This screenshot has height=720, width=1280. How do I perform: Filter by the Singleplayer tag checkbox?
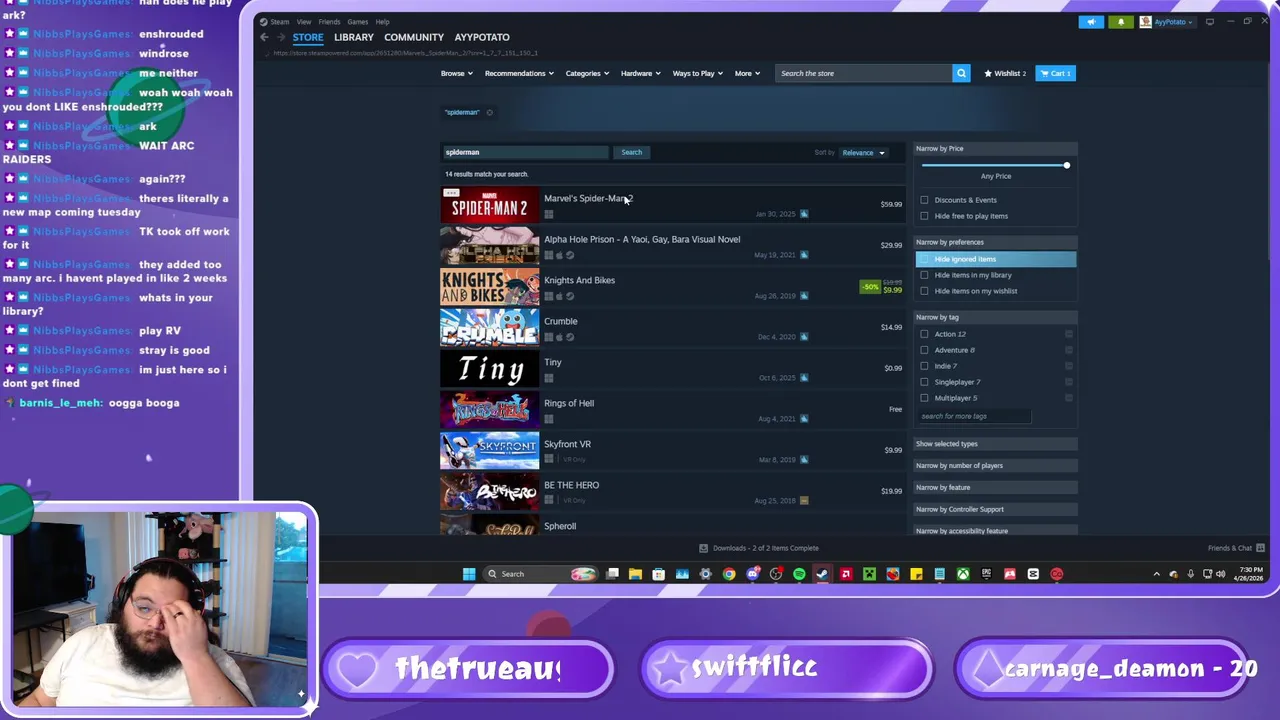(924, 382)
